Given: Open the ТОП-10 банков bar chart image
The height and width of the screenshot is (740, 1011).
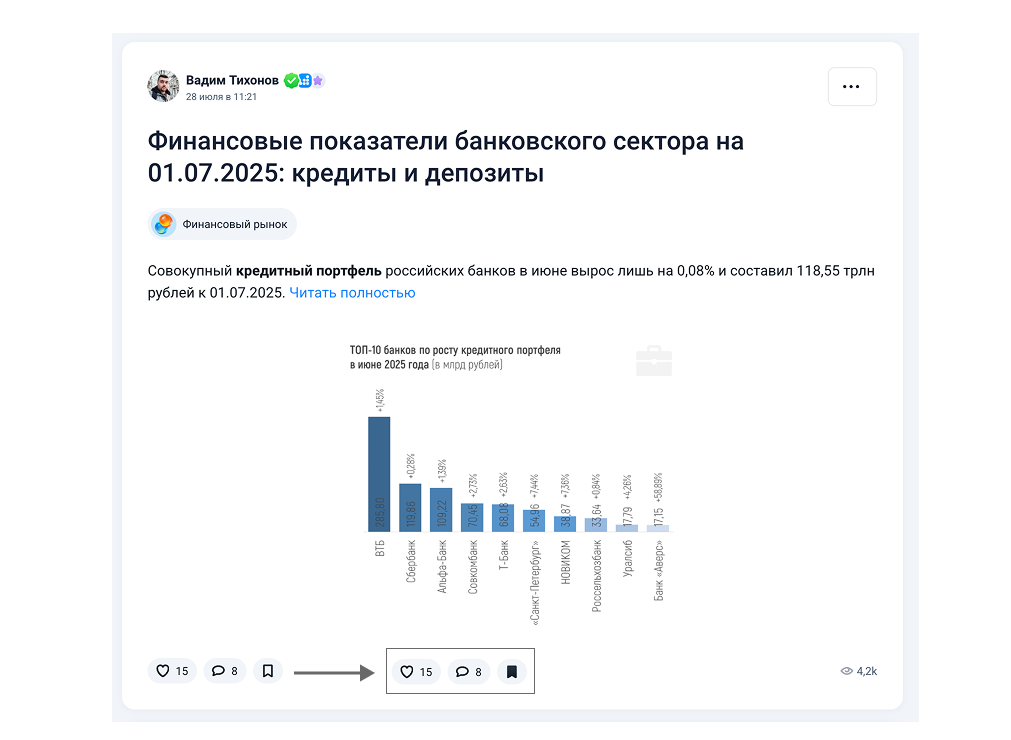Looking at the screenshot, I should pos(512,483).
